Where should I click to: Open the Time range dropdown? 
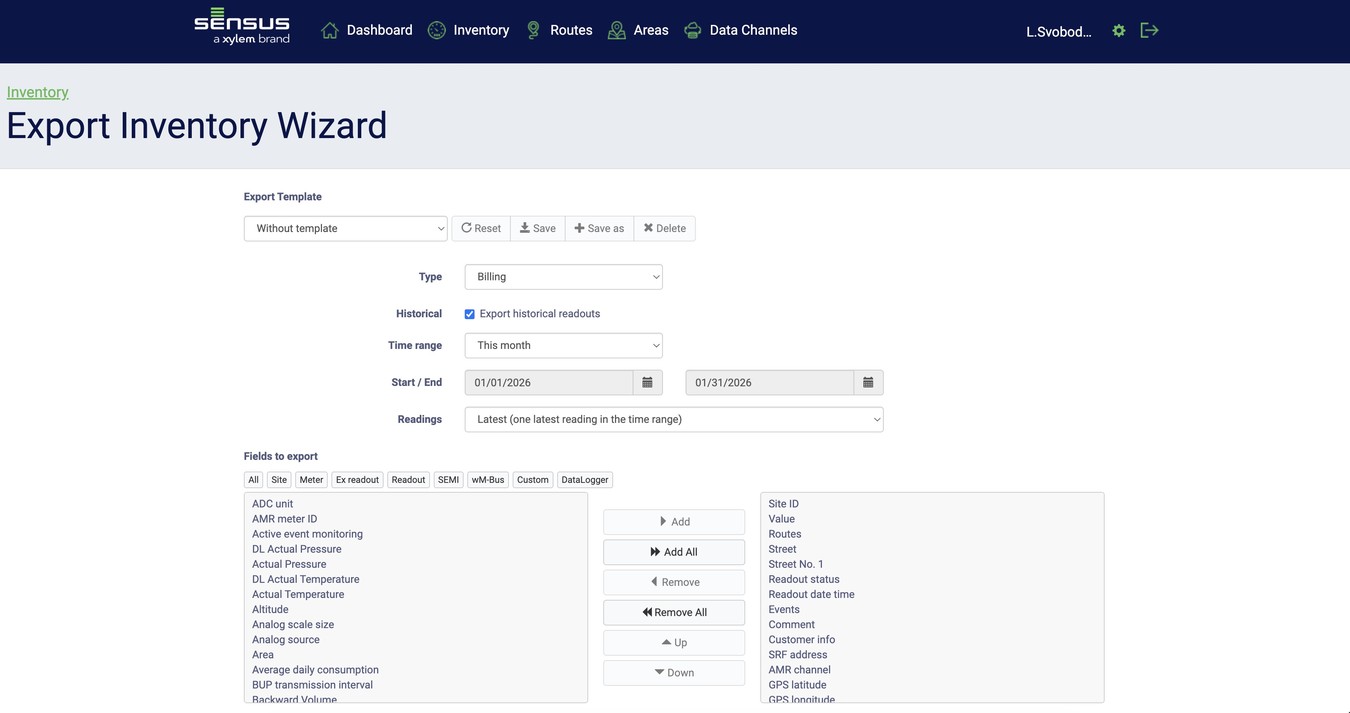[563, 346]
